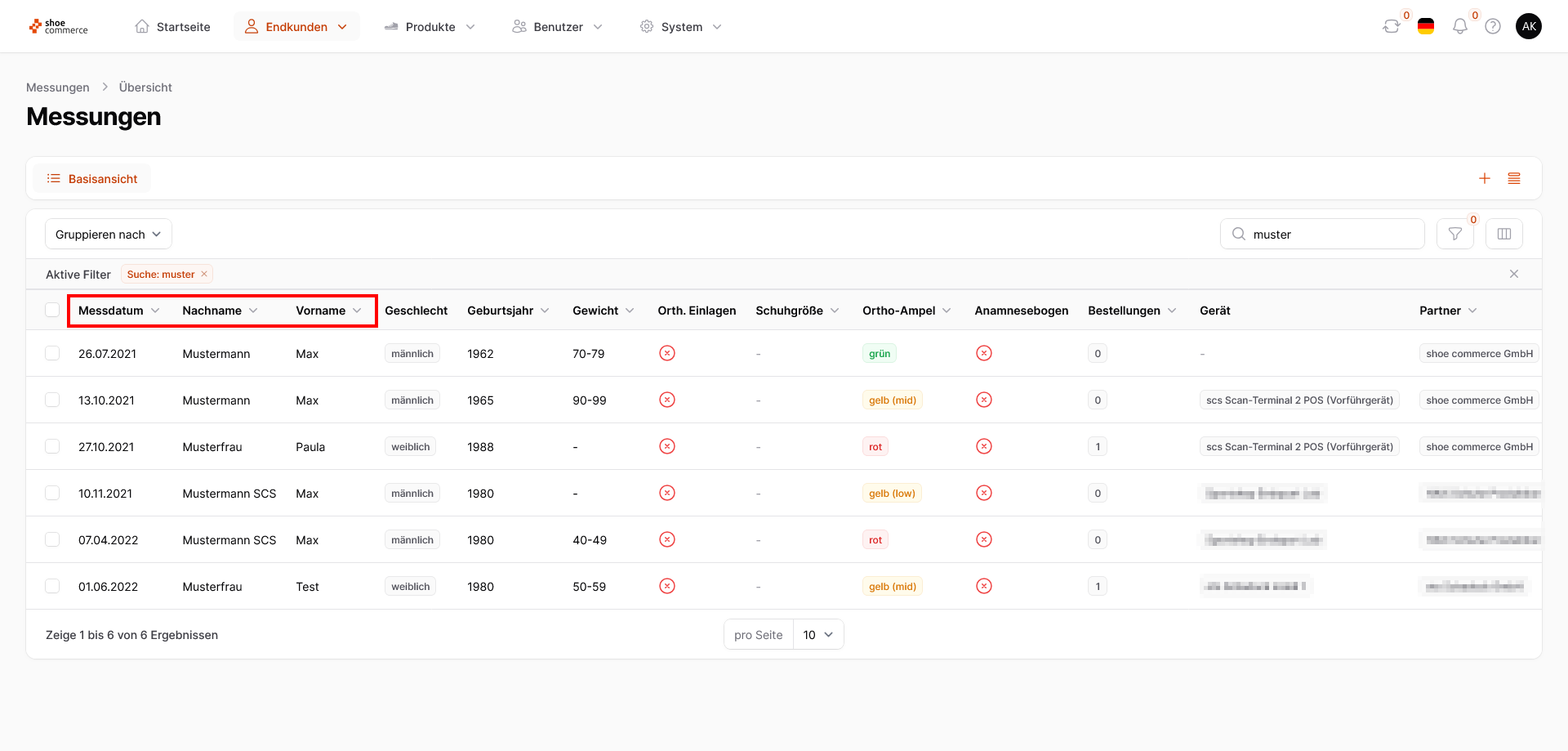Image resolution: width=1568 pixels, height=751 pixels.
Task: Open the Produkte menu
Action: point(430,27)
